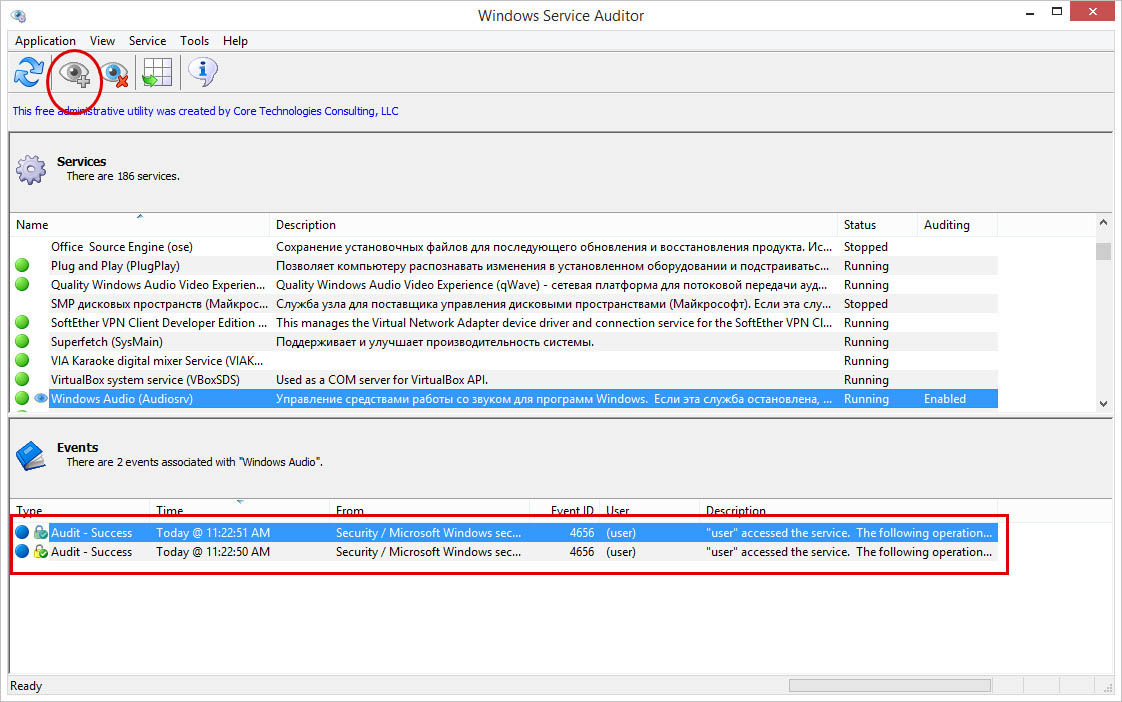Click the blue information bubble icon

[x=203, y=72]
